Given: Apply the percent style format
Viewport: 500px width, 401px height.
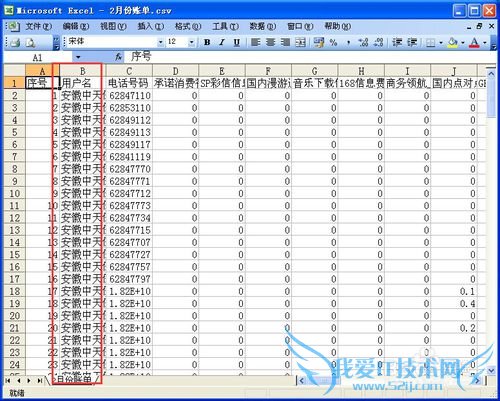Looking at the screenshot, I should click(333, 42).
